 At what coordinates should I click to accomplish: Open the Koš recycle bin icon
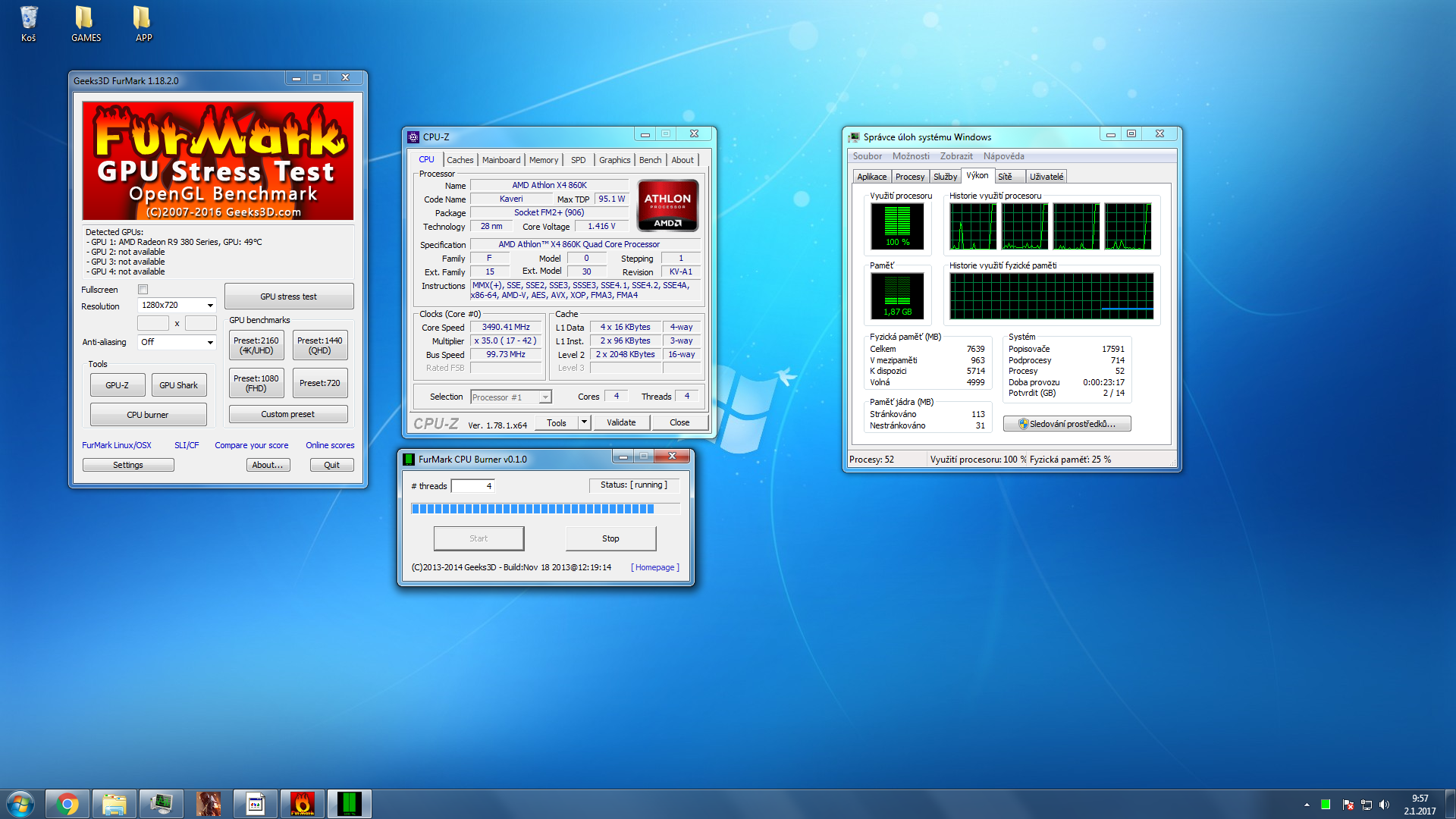(x=29, y=23)
